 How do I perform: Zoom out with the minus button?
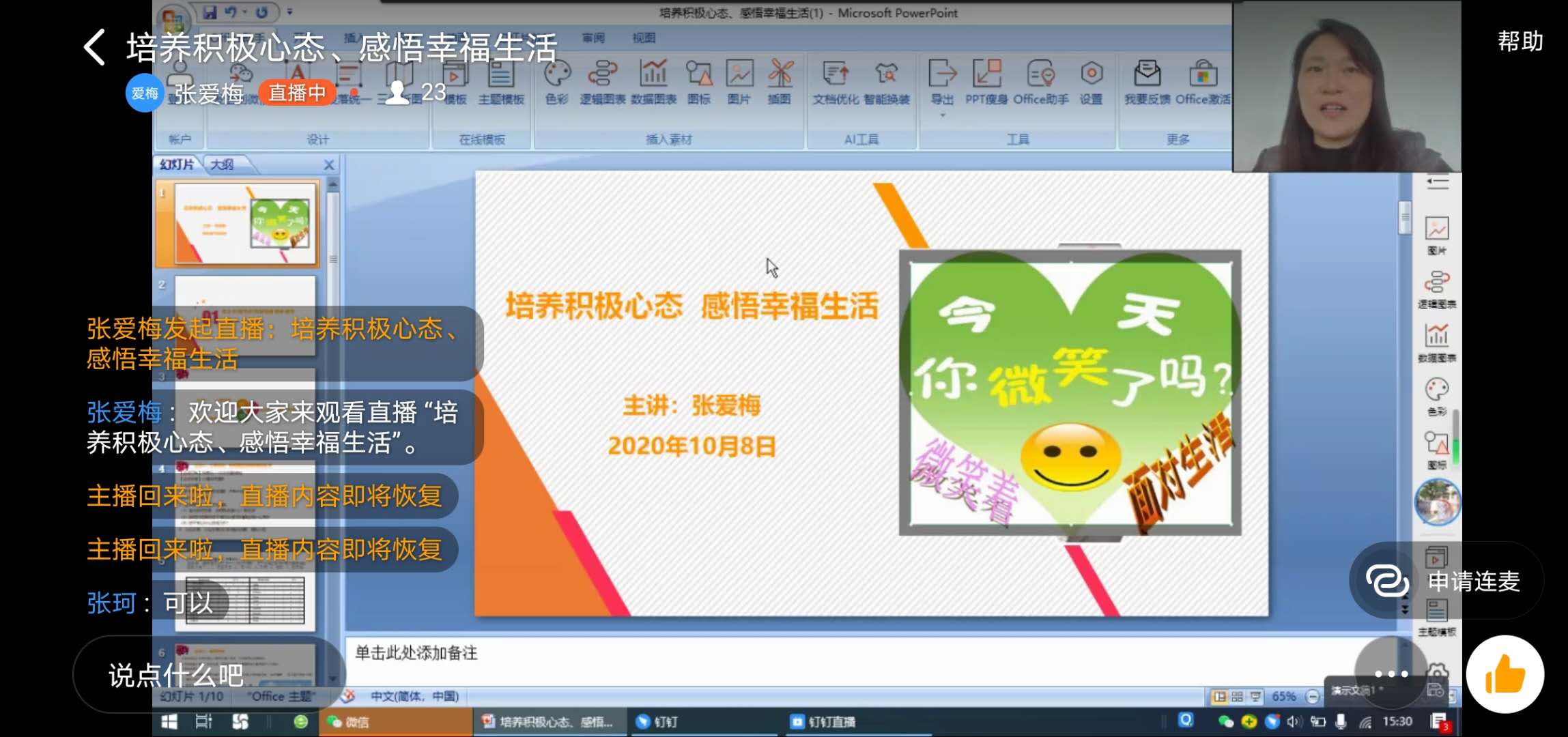[1312, 697]
